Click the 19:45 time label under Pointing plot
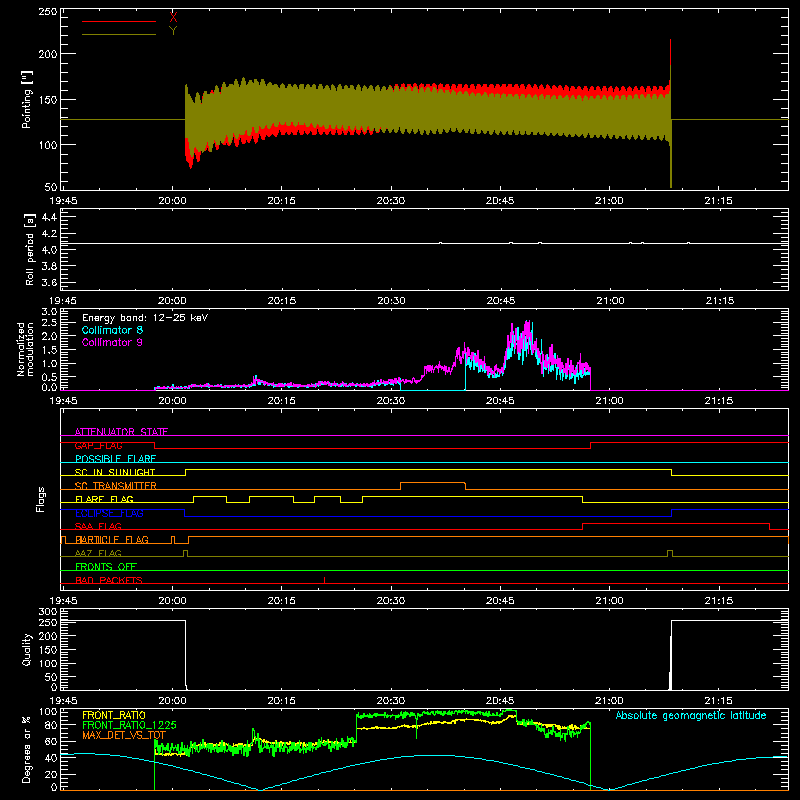Image resolution: width=800 pixels, height=800 pixels. pyautogui.click(x=63, y=201)
